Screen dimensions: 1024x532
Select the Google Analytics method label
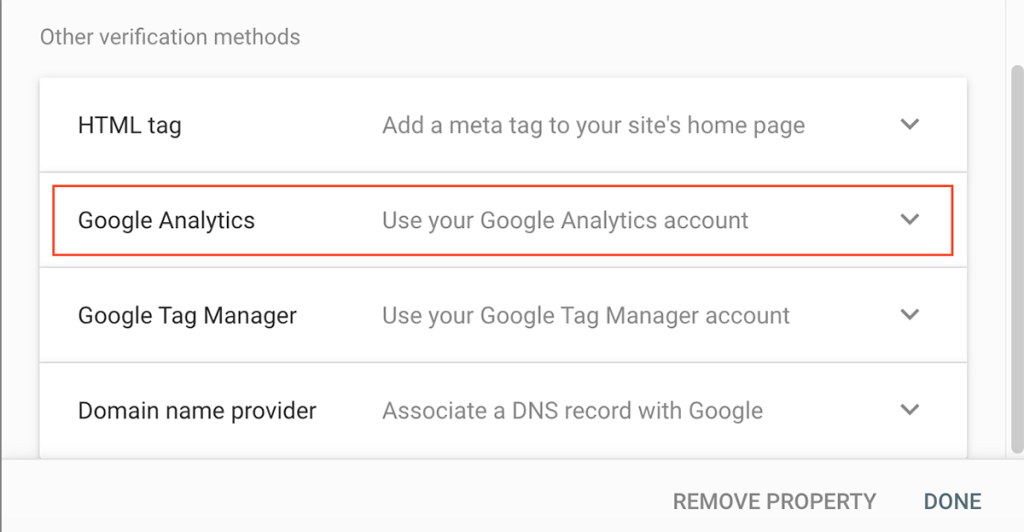coord(166,221)
